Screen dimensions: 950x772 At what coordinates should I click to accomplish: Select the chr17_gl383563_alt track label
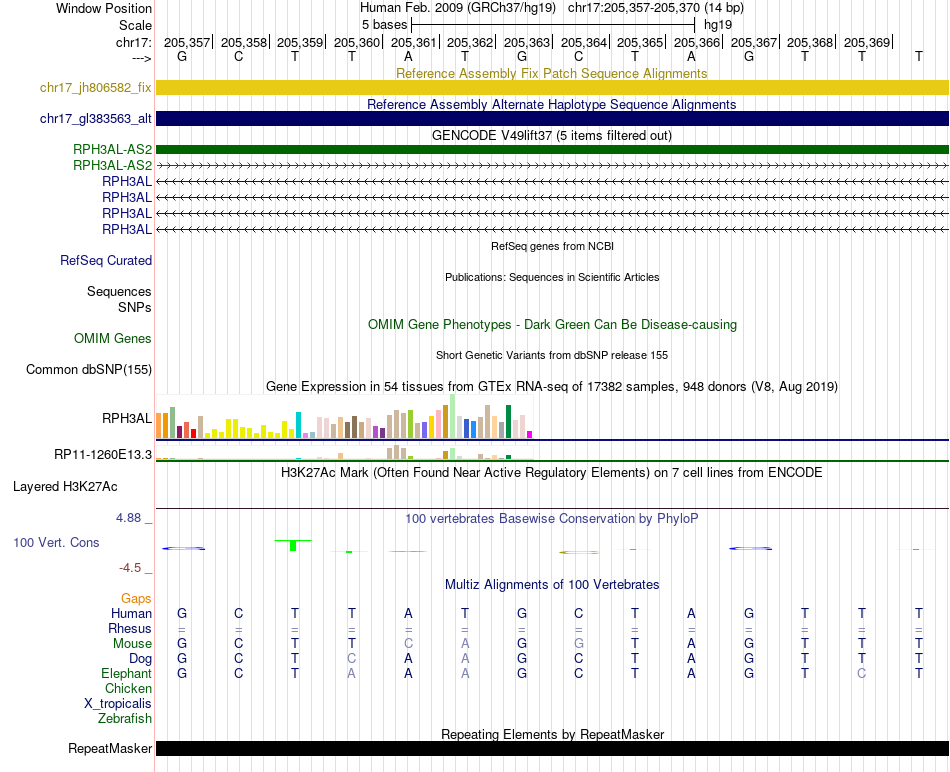96,119
